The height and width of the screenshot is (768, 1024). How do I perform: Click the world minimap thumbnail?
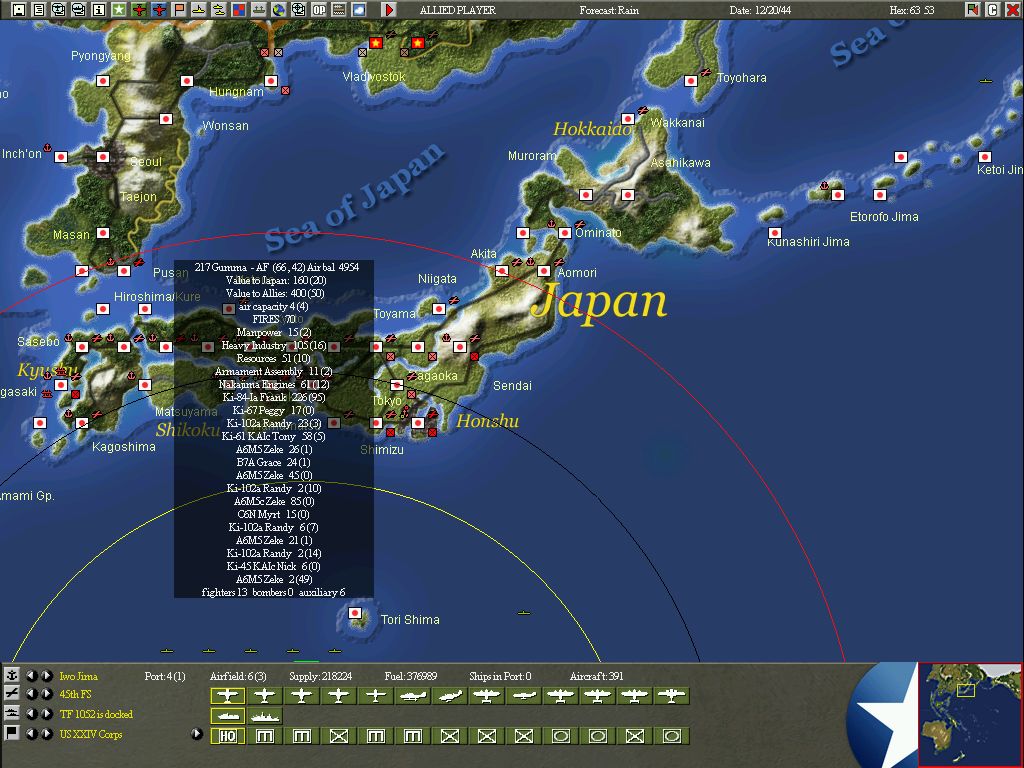[x=970, y=714]
